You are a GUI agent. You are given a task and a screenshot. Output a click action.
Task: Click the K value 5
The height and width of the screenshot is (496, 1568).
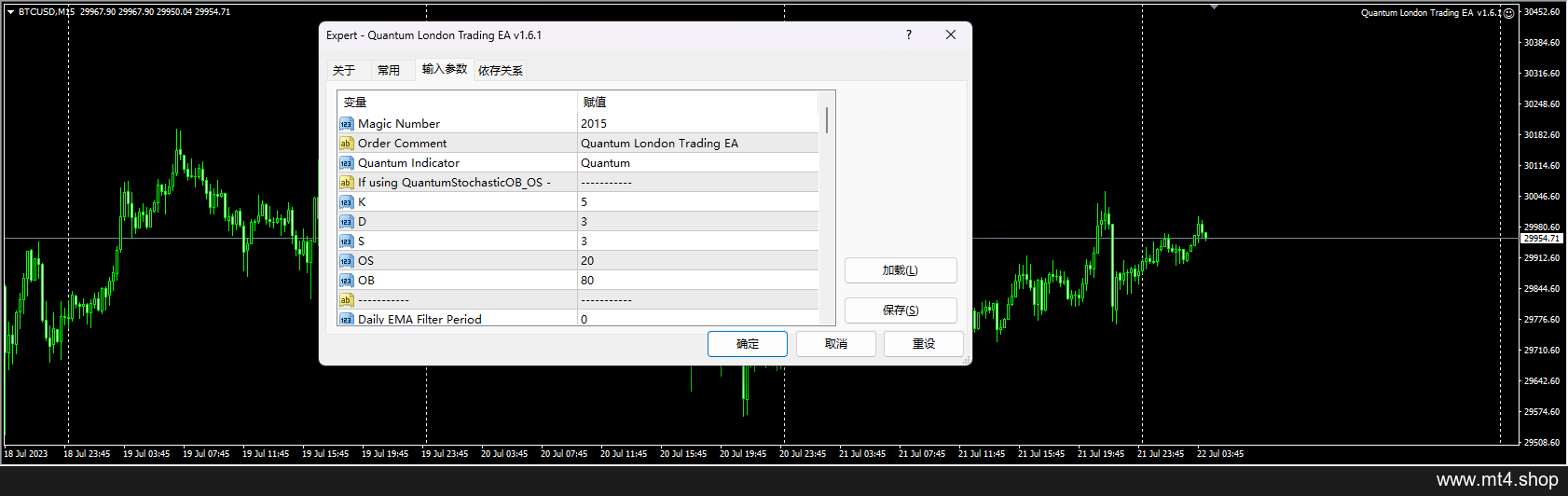pyautogui.click(x=697, y=202)
